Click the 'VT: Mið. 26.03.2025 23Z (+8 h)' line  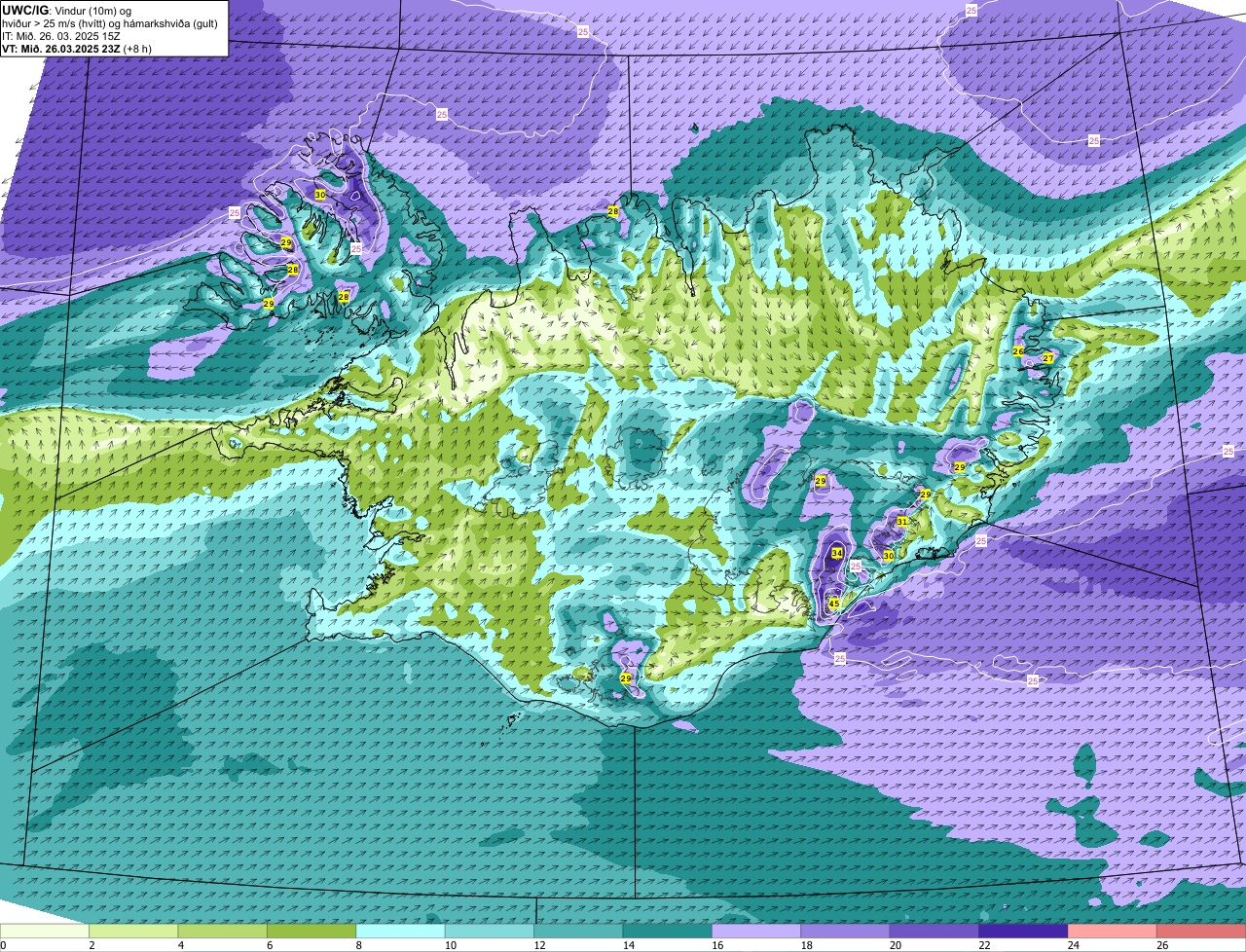[x=77, y=48]
